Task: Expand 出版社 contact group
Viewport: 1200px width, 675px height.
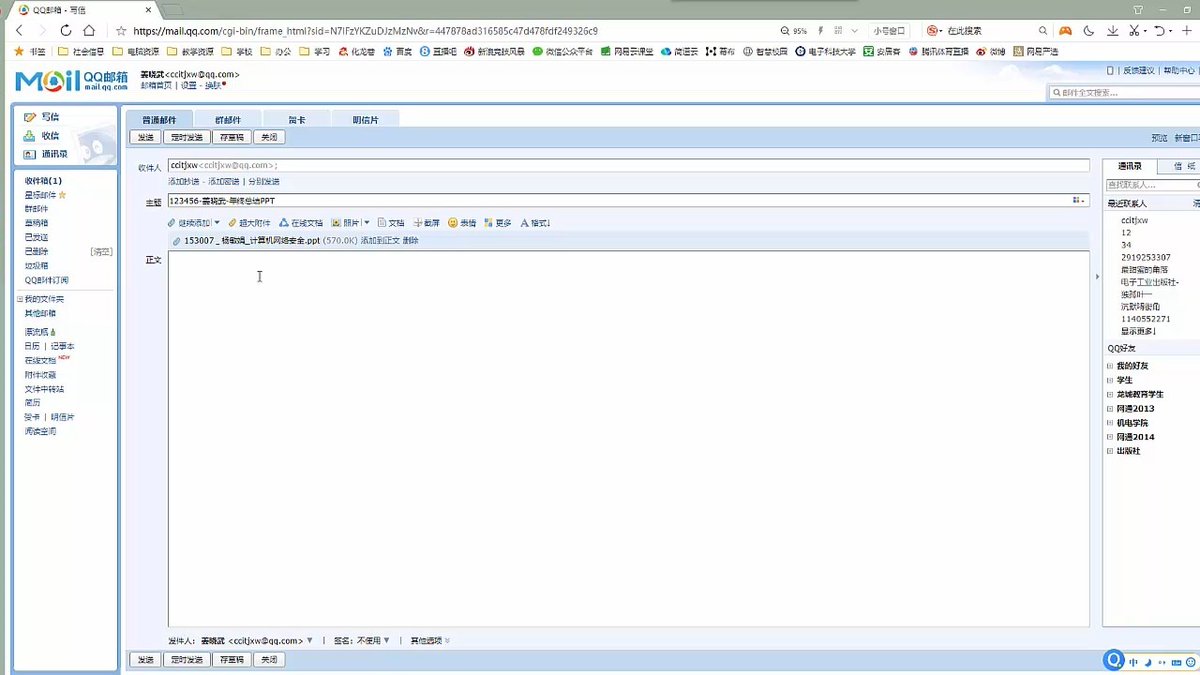Action: pos(1110,451)
